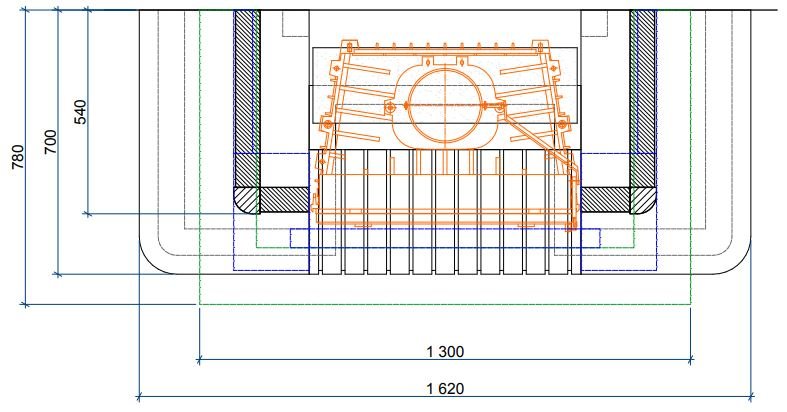Select the 700 dimension text
This screenshot has height=412, width=787.
[x=50, y=142]
